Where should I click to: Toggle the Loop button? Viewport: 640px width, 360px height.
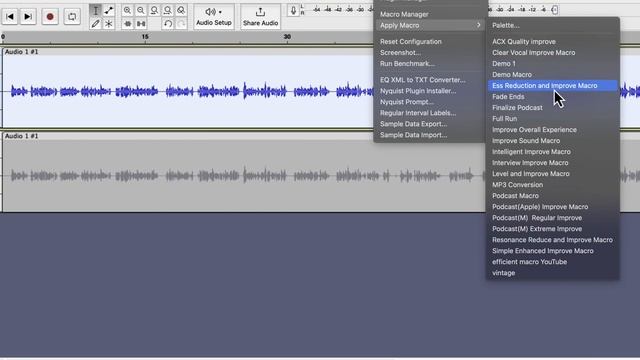pyautogui.click(x=72, y=17)
